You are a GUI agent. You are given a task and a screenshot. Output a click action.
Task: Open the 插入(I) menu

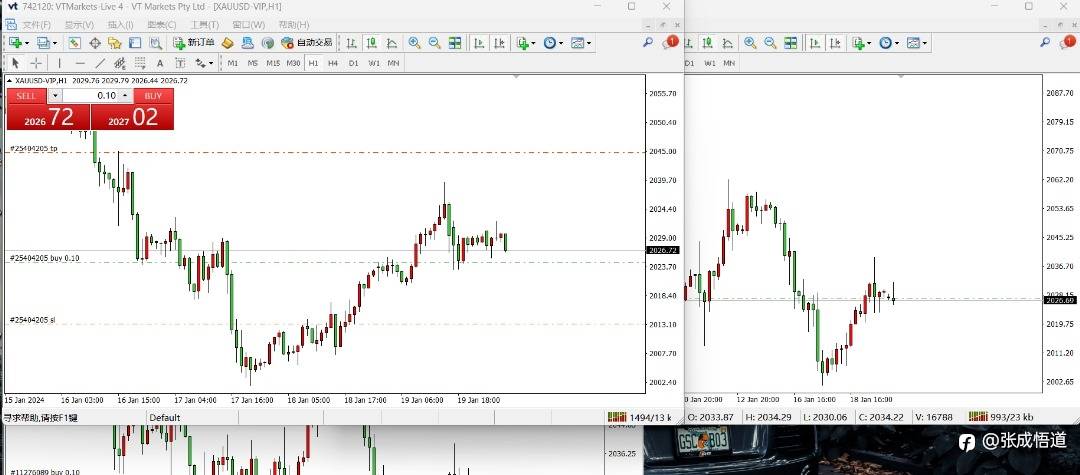(121, 25)
